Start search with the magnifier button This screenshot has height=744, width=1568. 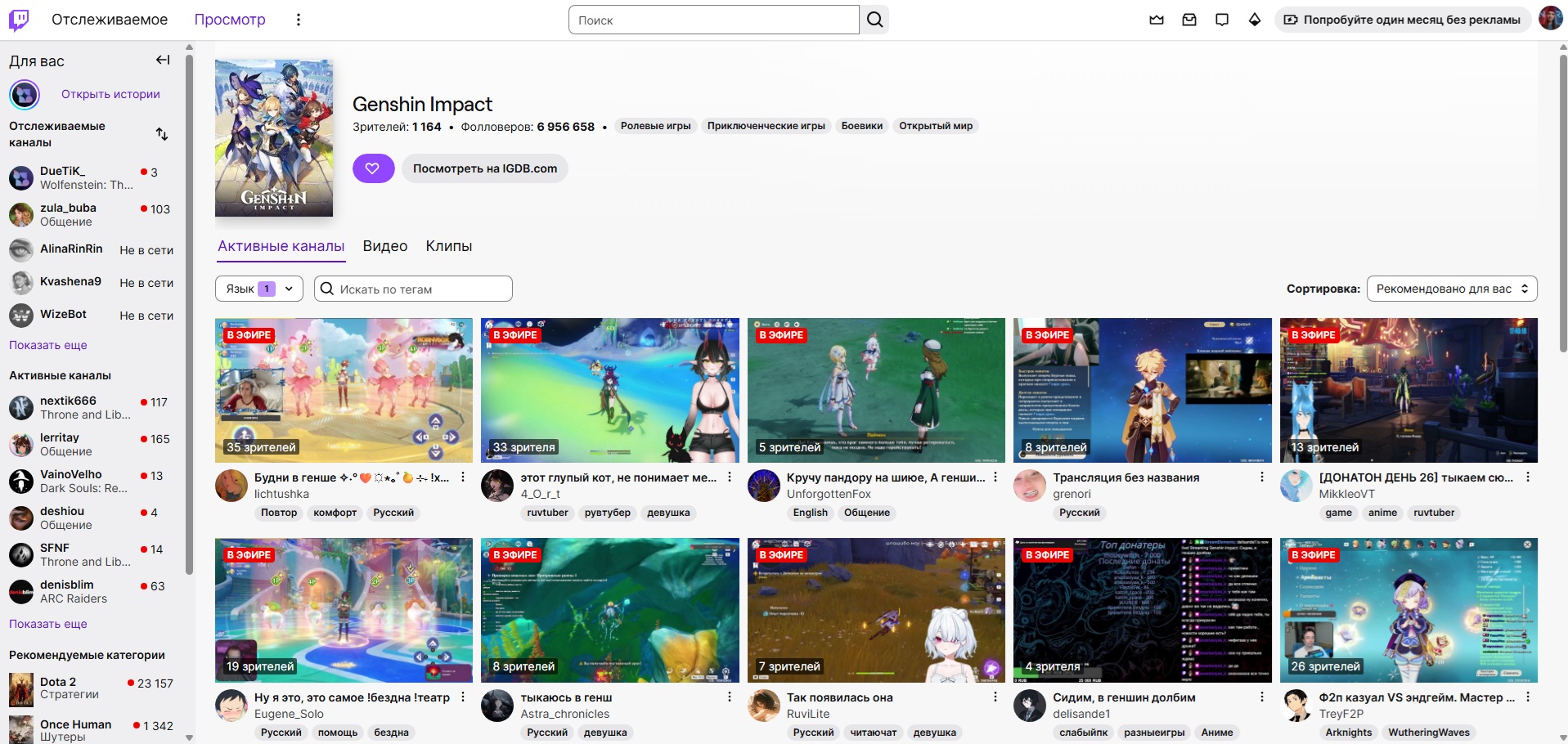pos(874,20)
